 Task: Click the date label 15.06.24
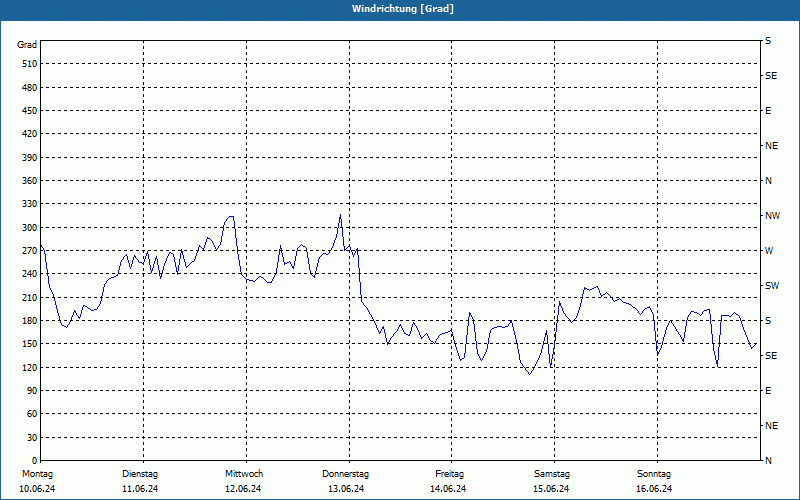(551, 489)
